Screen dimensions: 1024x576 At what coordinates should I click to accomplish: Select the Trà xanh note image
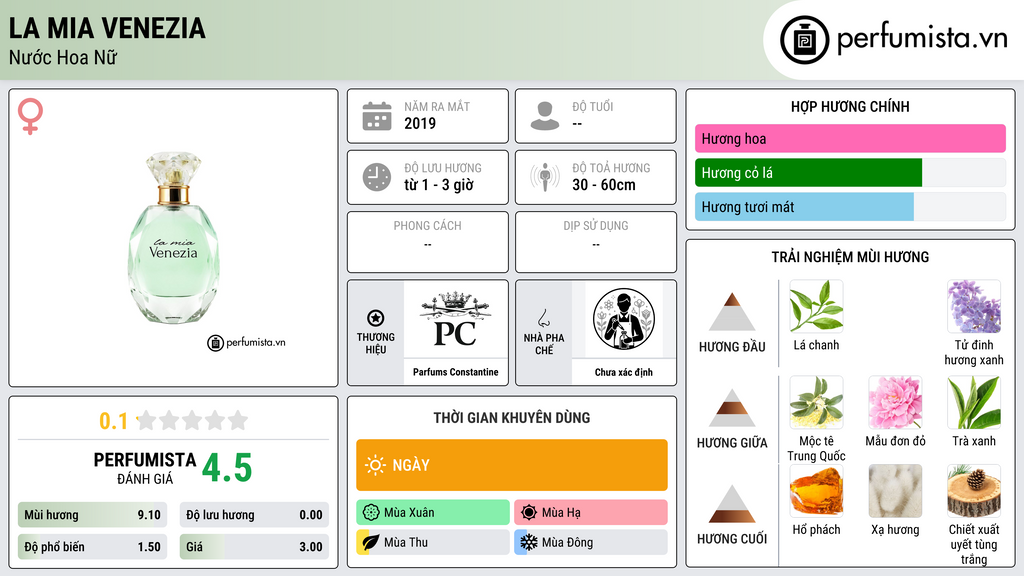(x=974, y=402)
